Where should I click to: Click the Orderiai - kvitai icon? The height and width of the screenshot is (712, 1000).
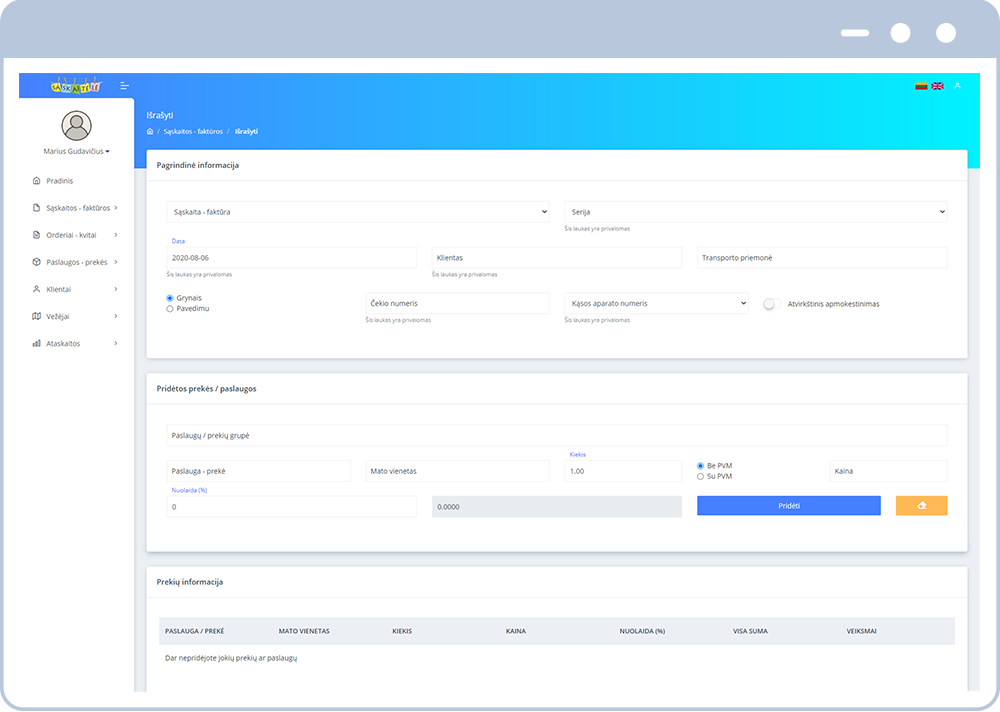pos(36,235)
